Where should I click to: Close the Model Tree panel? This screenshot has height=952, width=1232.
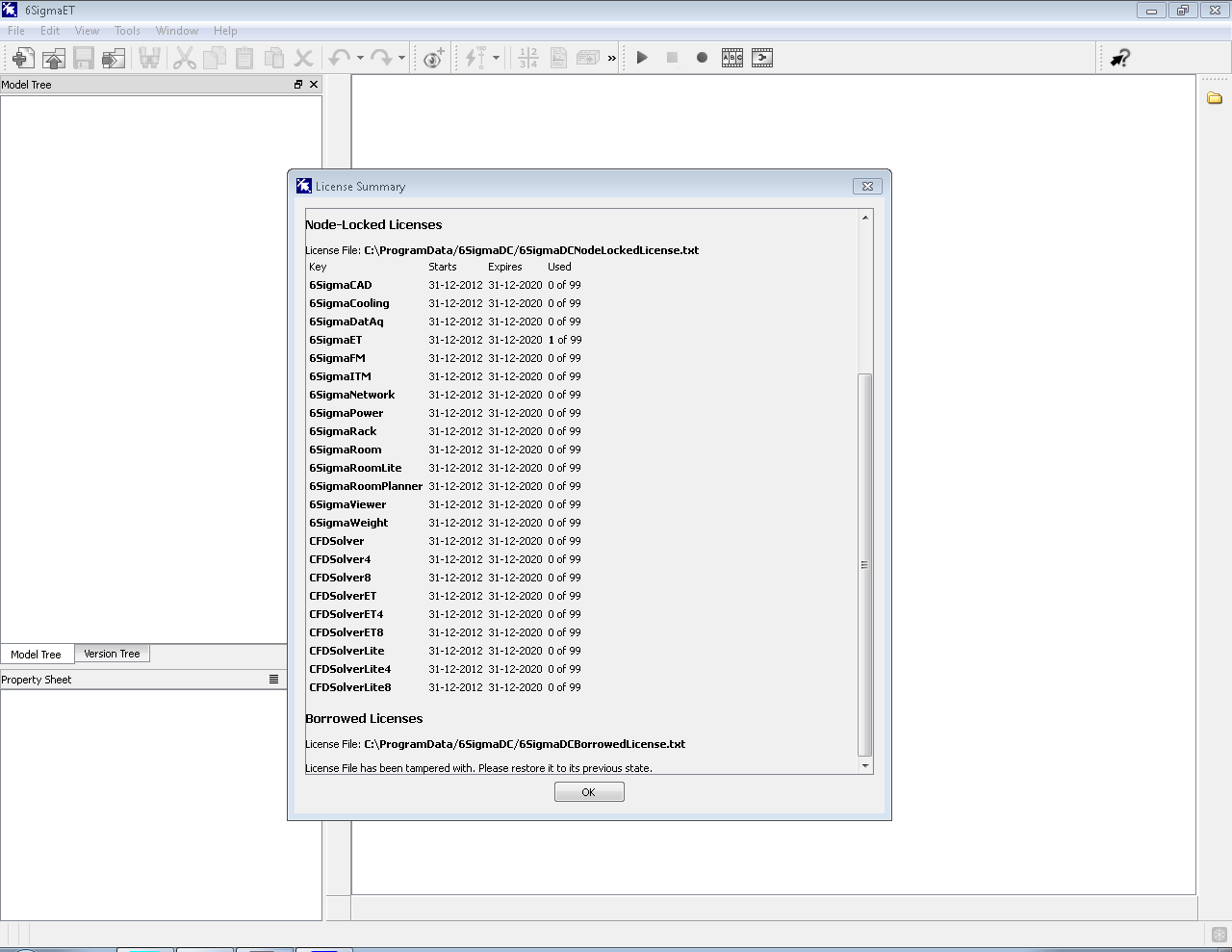(x=314, y=85)
